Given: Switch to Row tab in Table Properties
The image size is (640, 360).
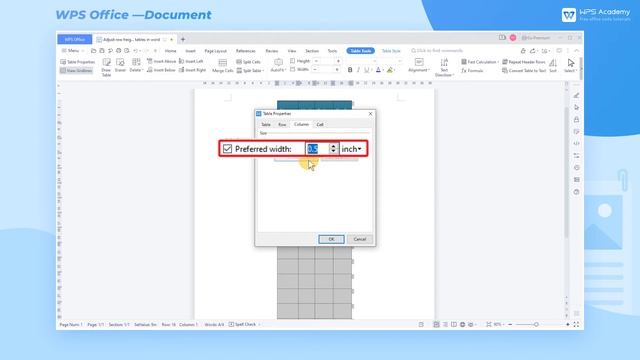Looking at the screenshot, I should click(282, 124).
